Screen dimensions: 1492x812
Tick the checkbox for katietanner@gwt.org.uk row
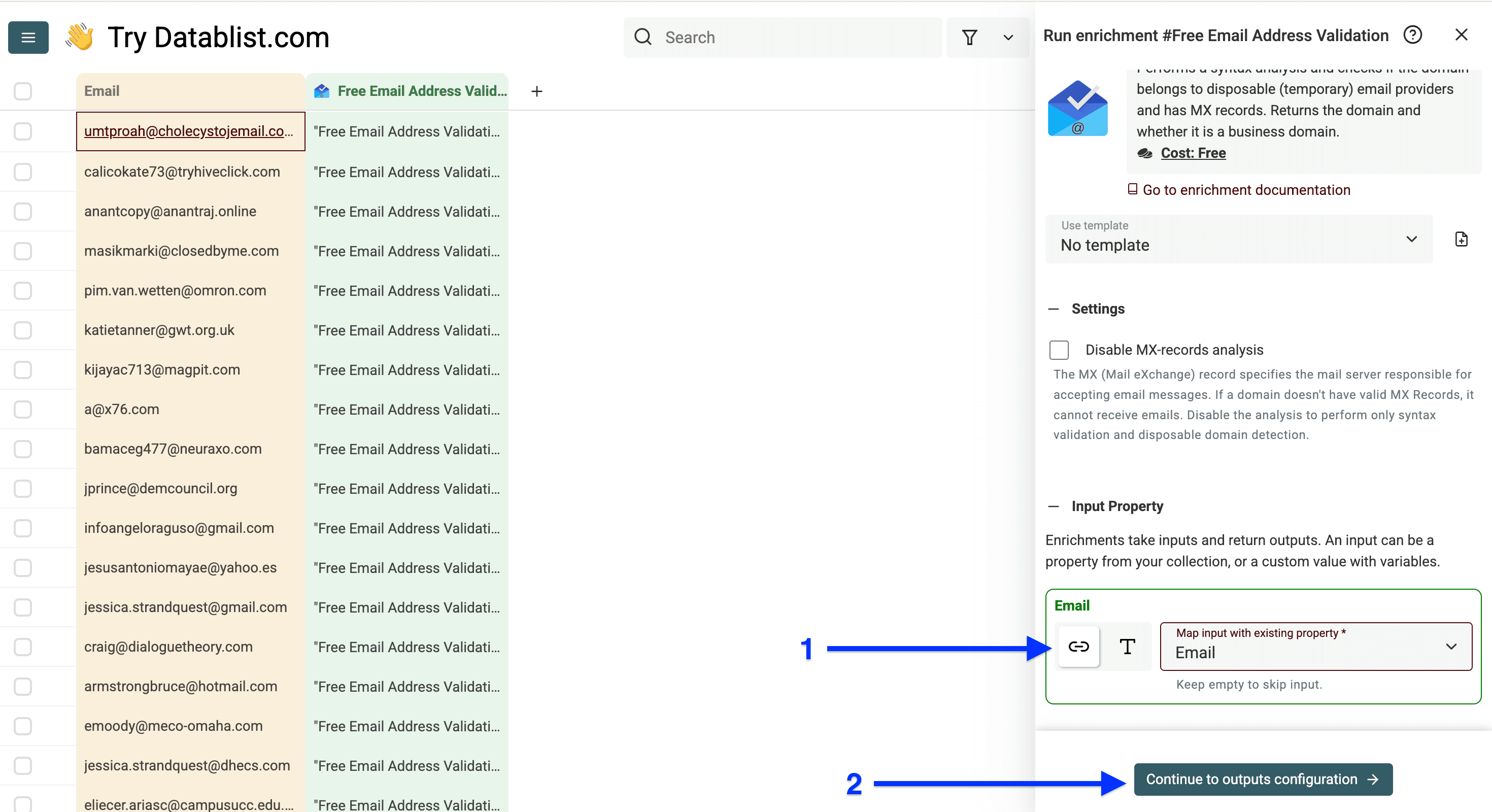(x=23, y=330)
